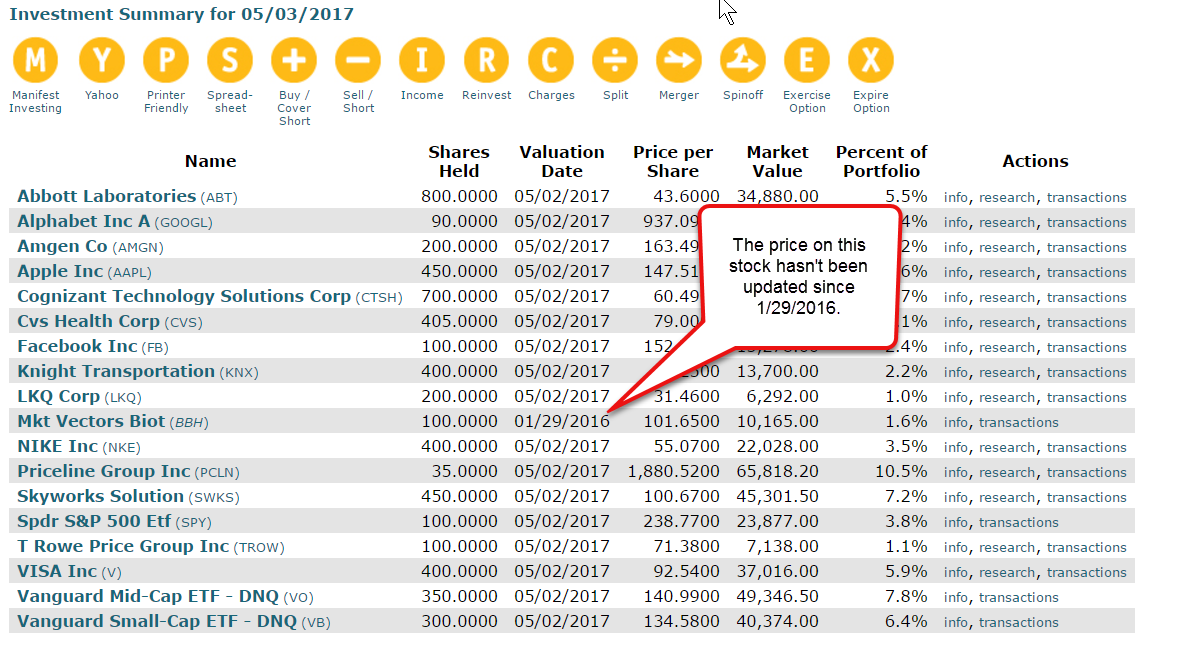
Task: Open T Rowe Price Group Inc link
Action: point(123,546)
